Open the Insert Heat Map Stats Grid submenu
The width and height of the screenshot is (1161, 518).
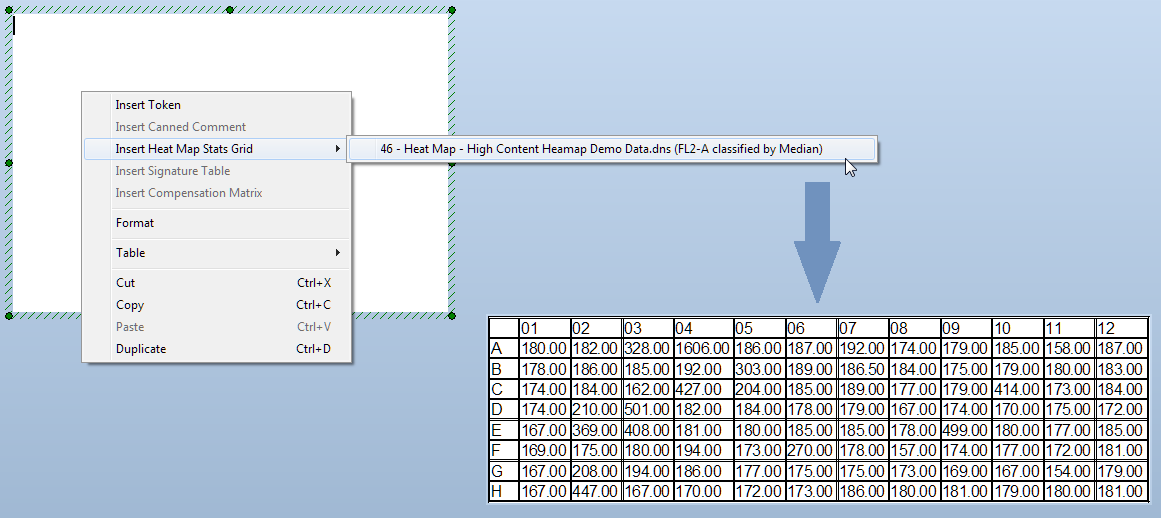[184, 149]
